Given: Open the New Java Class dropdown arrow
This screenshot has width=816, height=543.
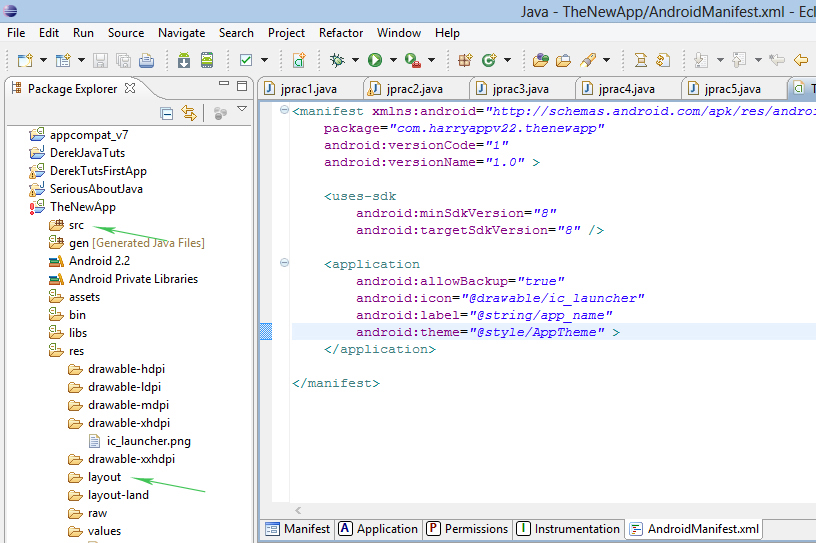Looking at the screenshot, I should [x=507, y=60].
